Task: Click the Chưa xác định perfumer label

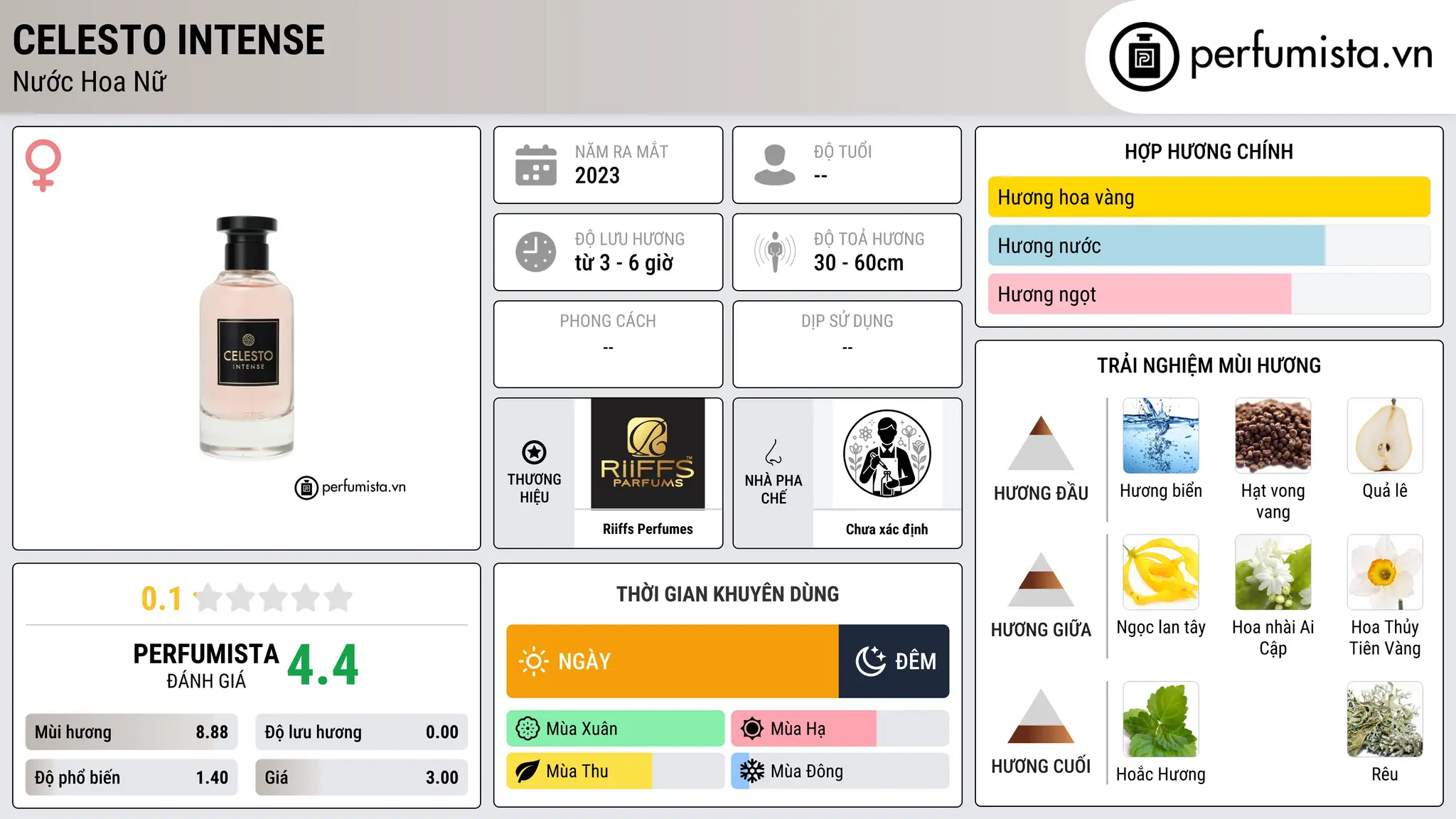Action: point(887,529)
